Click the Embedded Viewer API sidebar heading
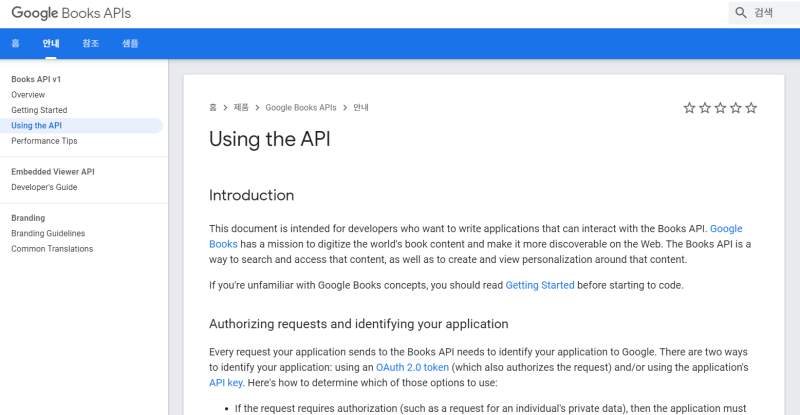The width and height of the screenshot is (800, 415). 53,172
